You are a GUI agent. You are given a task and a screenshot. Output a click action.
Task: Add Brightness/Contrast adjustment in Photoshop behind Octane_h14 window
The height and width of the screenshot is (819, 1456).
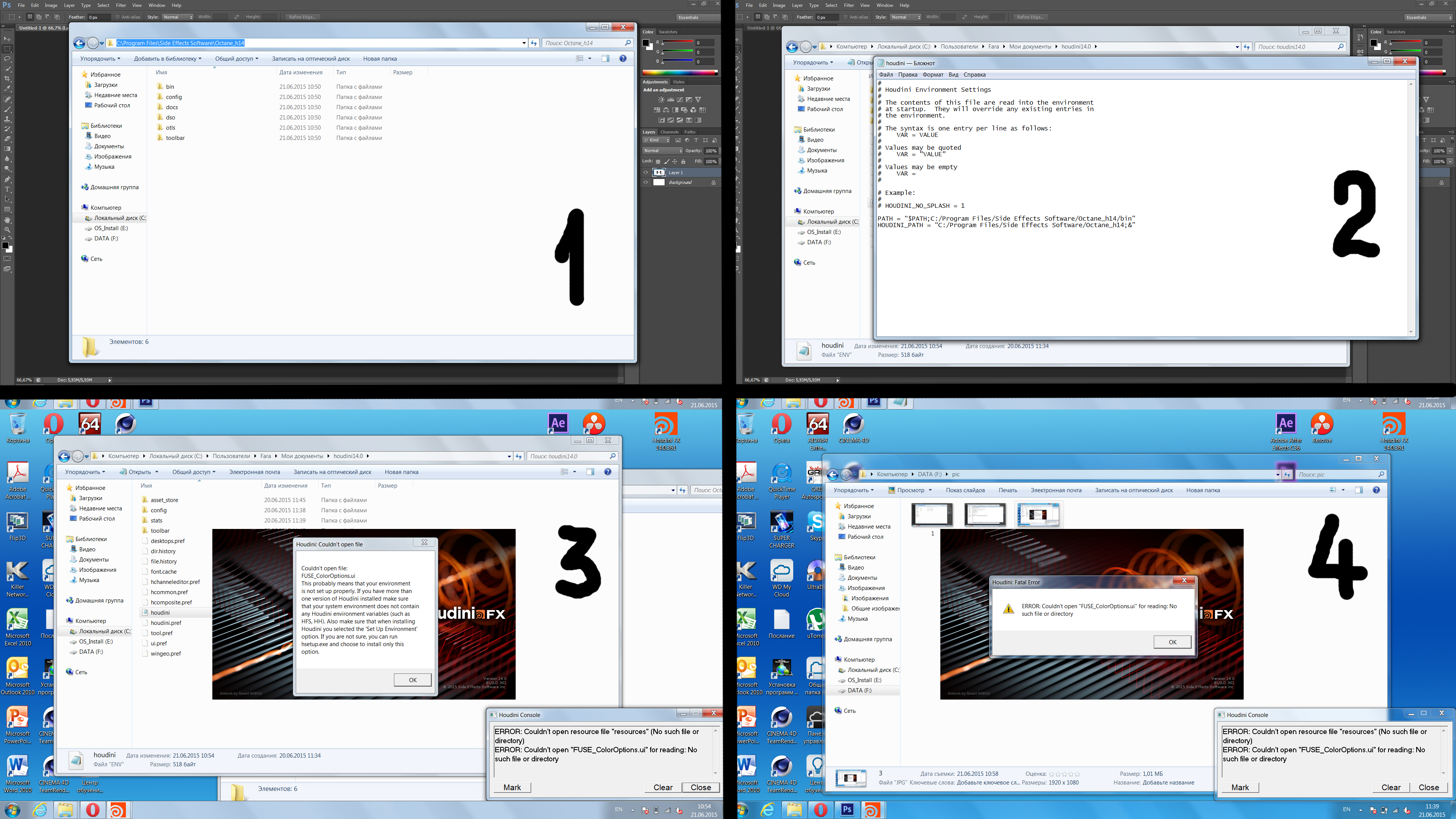[661, 99]
